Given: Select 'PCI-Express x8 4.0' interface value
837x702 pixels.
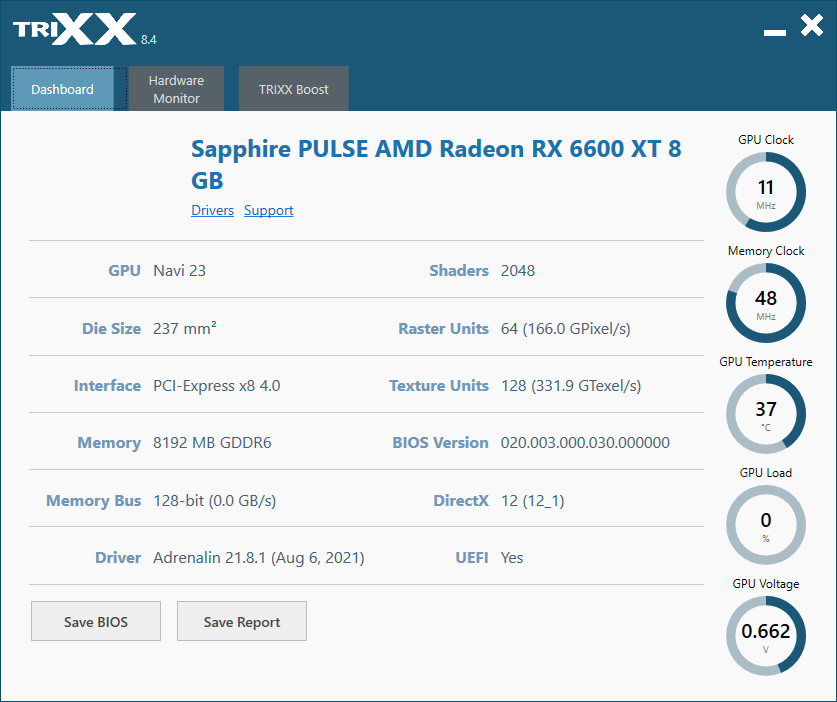Looking at the screenshot, I should [217, 385].
